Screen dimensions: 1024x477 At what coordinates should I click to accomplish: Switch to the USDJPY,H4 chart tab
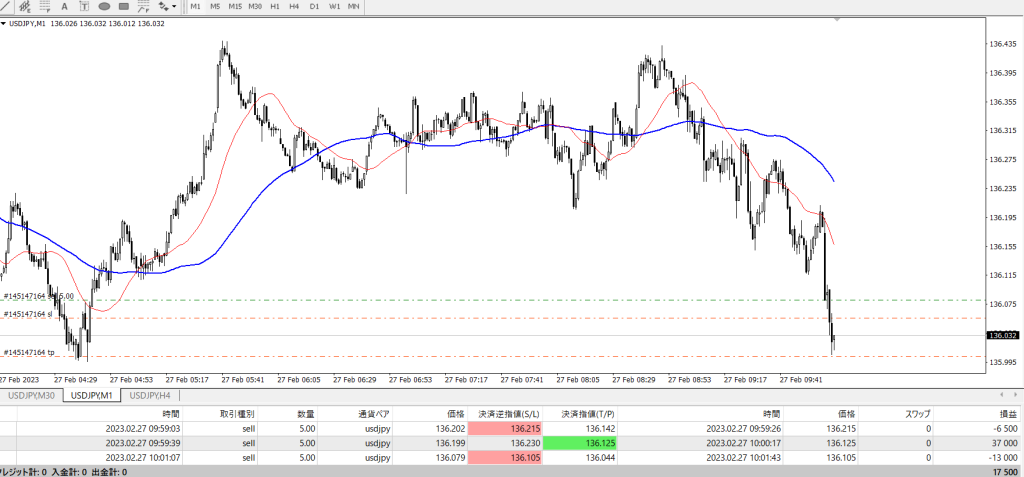coord(150,395)
